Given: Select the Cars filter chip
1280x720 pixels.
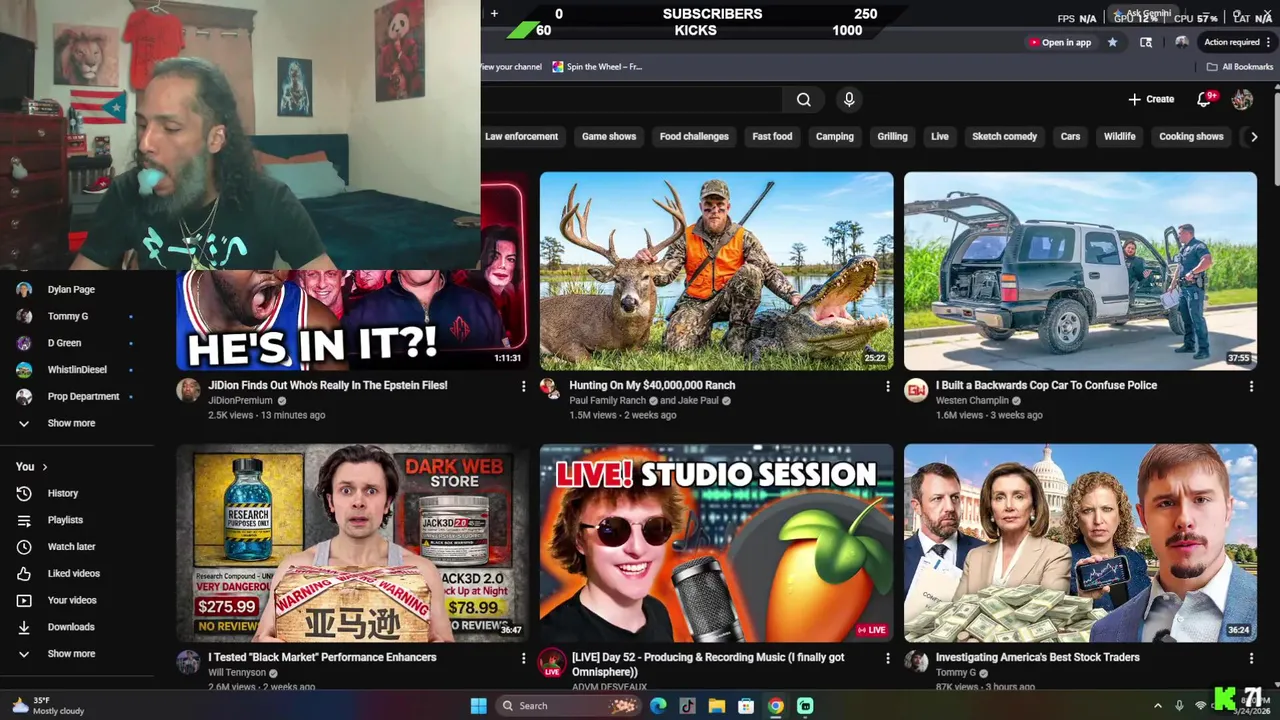Looking at the screenshot, I should click(x=1070, y=136).
